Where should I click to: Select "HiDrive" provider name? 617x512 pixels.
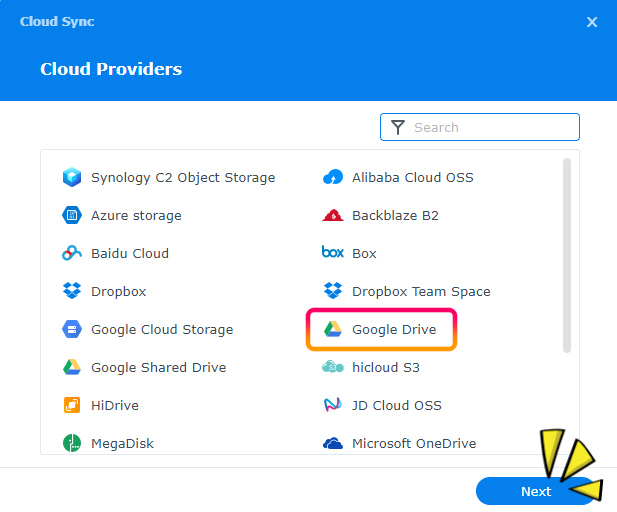coord(115,405)
